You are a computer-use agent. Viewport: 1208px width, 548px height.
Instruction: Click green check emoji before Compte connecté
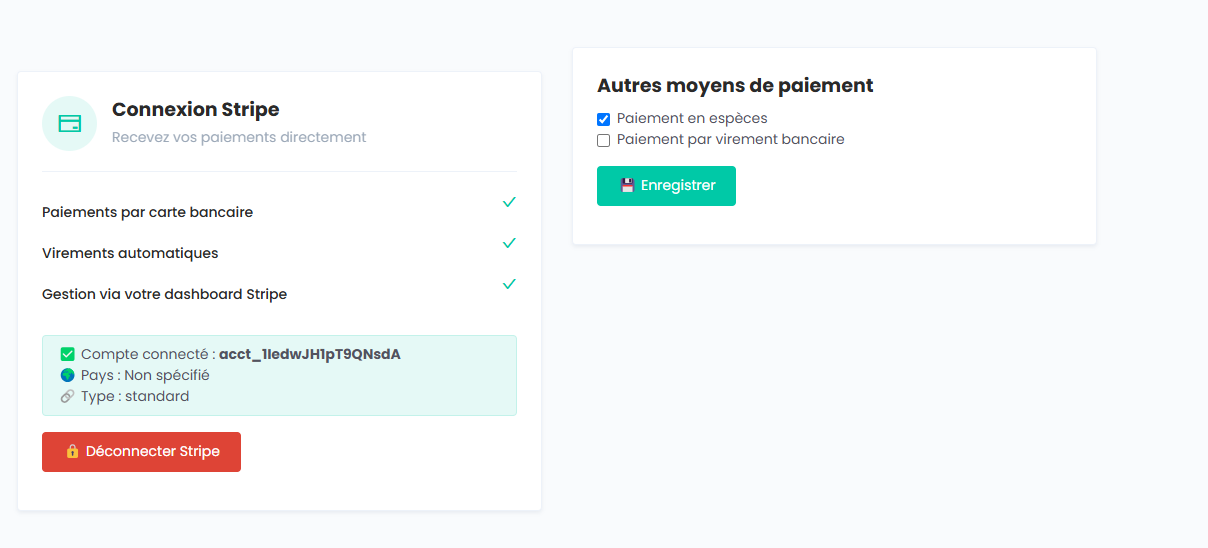68,354
